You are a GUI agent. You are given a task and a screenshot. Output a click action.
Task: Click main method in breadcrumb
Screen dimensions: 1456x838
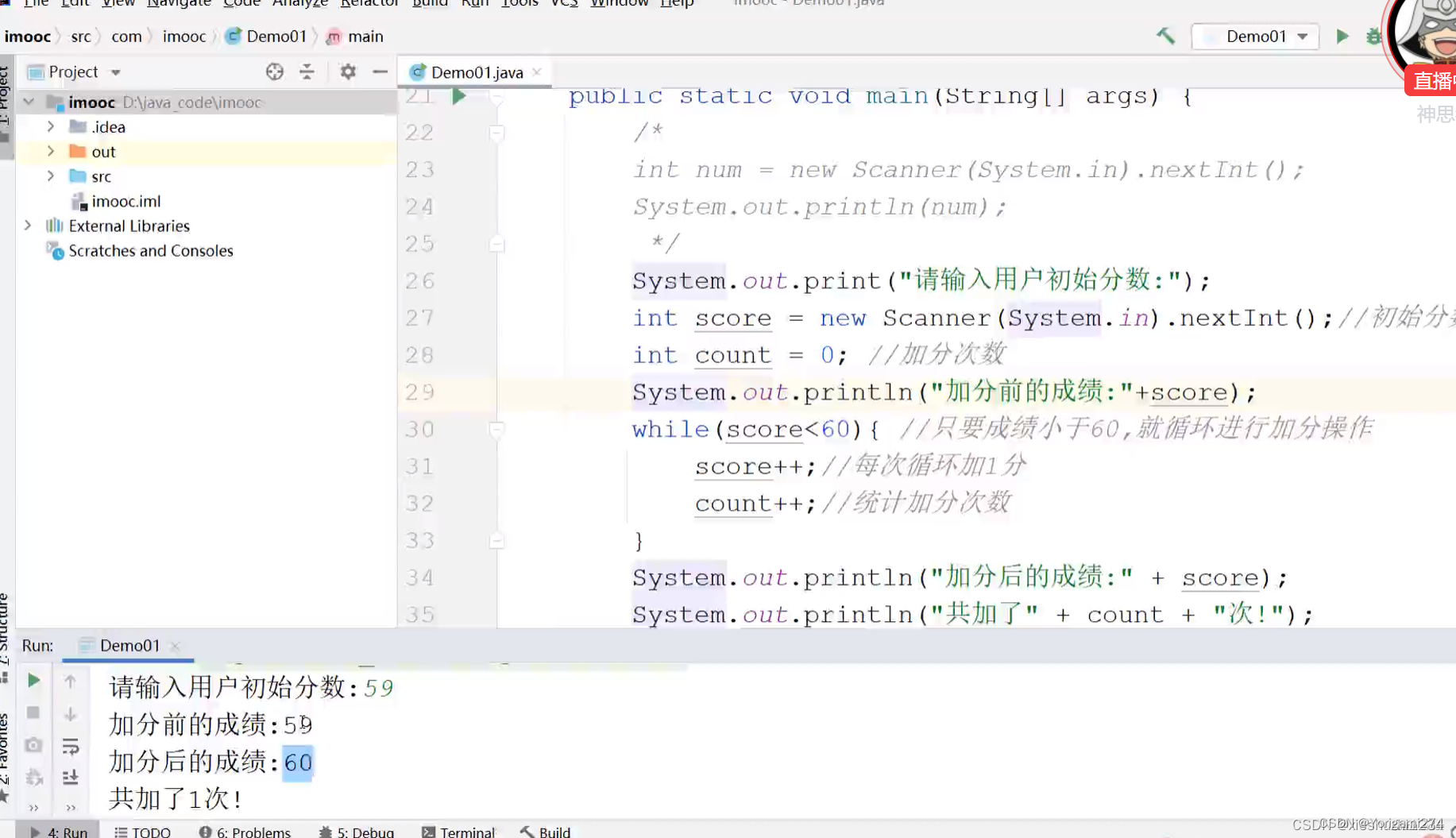coord(355,37)
